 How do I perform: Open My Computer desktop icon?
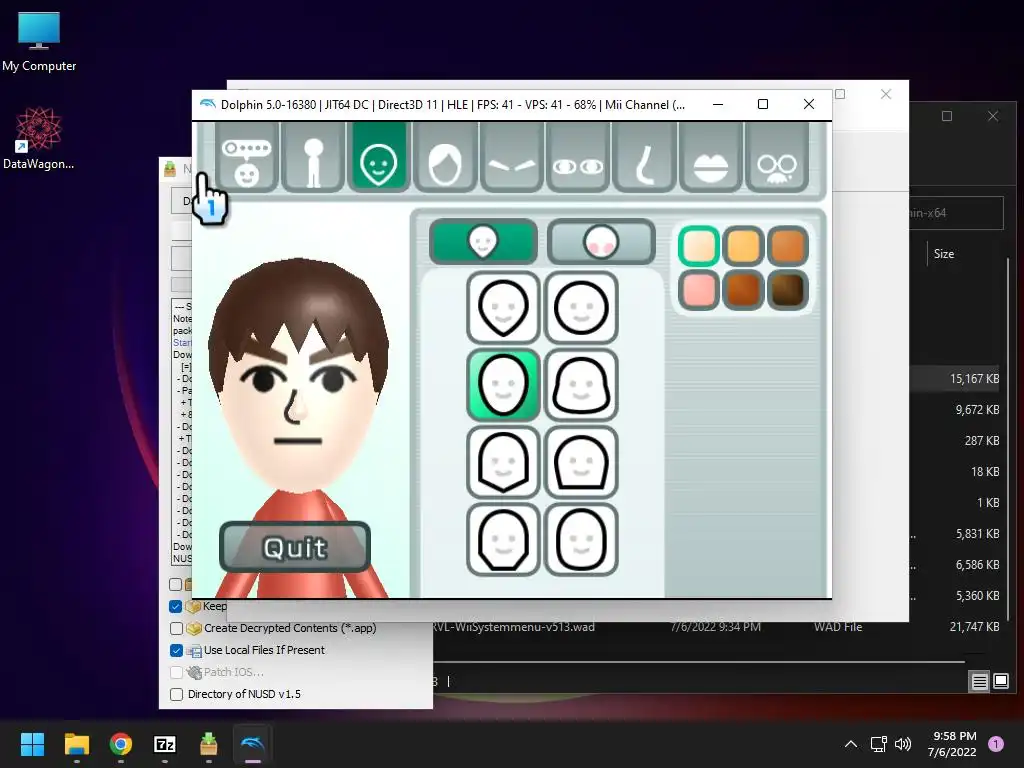pyautogui.click(x=39, y=42)
